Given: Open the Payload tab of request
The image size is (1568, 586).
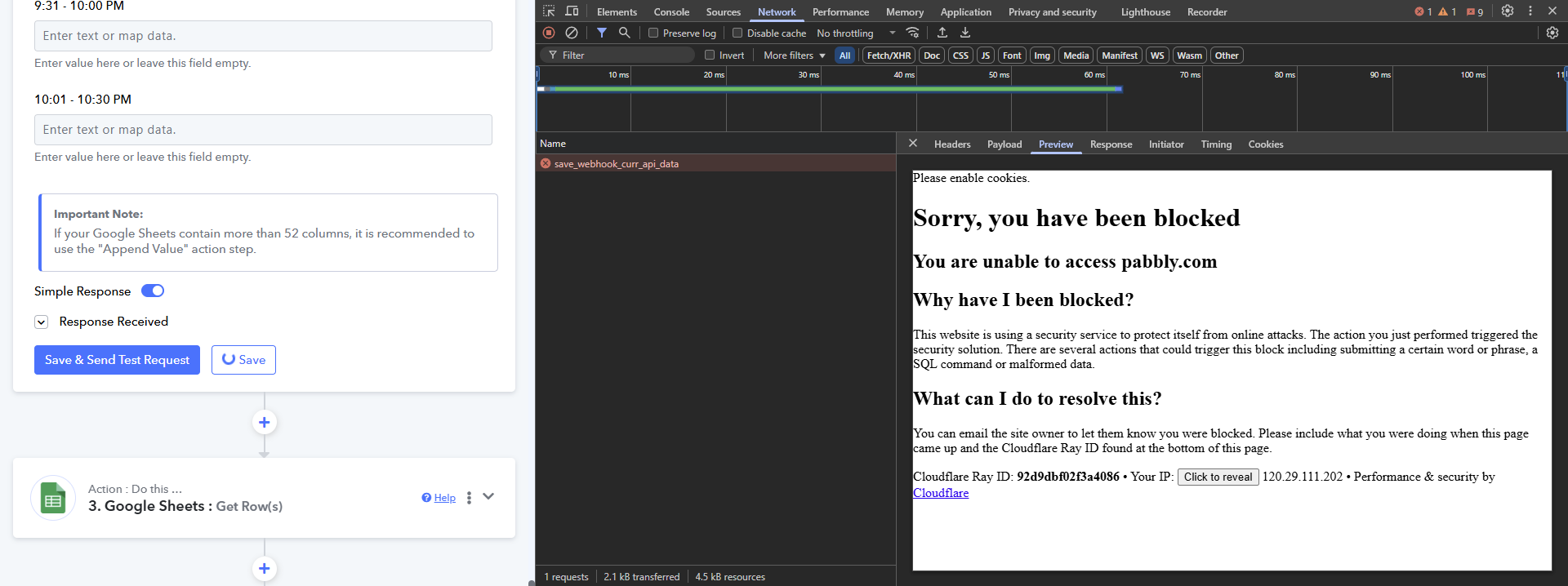Looking at the screenshot, I should click(1004, 144).
